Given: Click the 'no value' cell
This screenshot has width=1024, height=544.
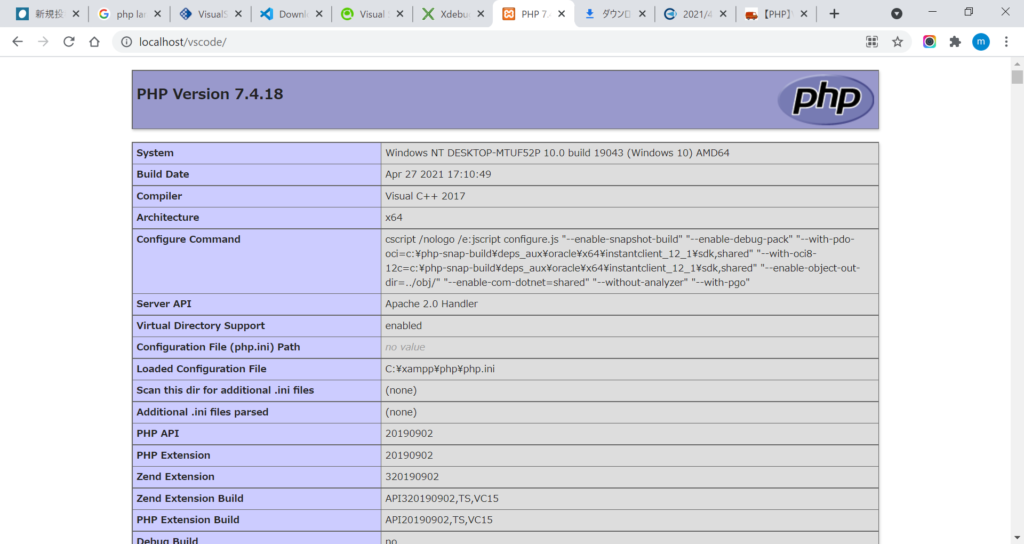Looking at the screenshot, I should click(405, 347).
